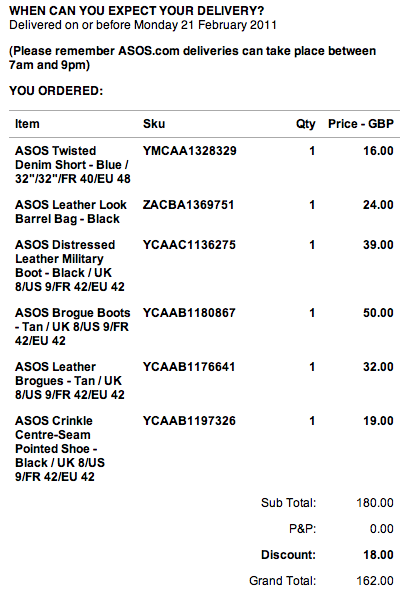The height and width of the screenshot is (594, 406).
Task: Click the ASOS Leather Brogues Tan item
Action: pos(70,381)
